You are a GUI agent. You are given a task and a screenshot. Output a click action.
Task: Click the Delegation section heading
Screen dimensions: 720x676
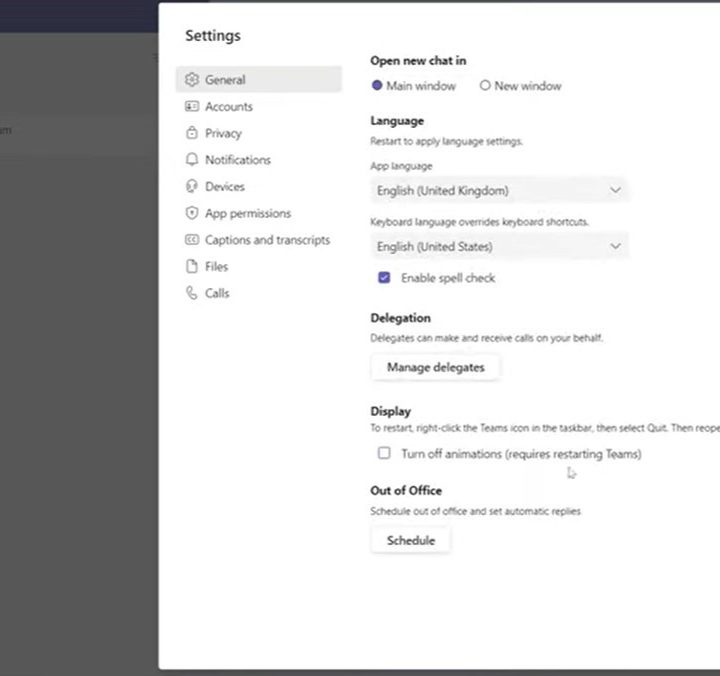(x=400, y=318)
